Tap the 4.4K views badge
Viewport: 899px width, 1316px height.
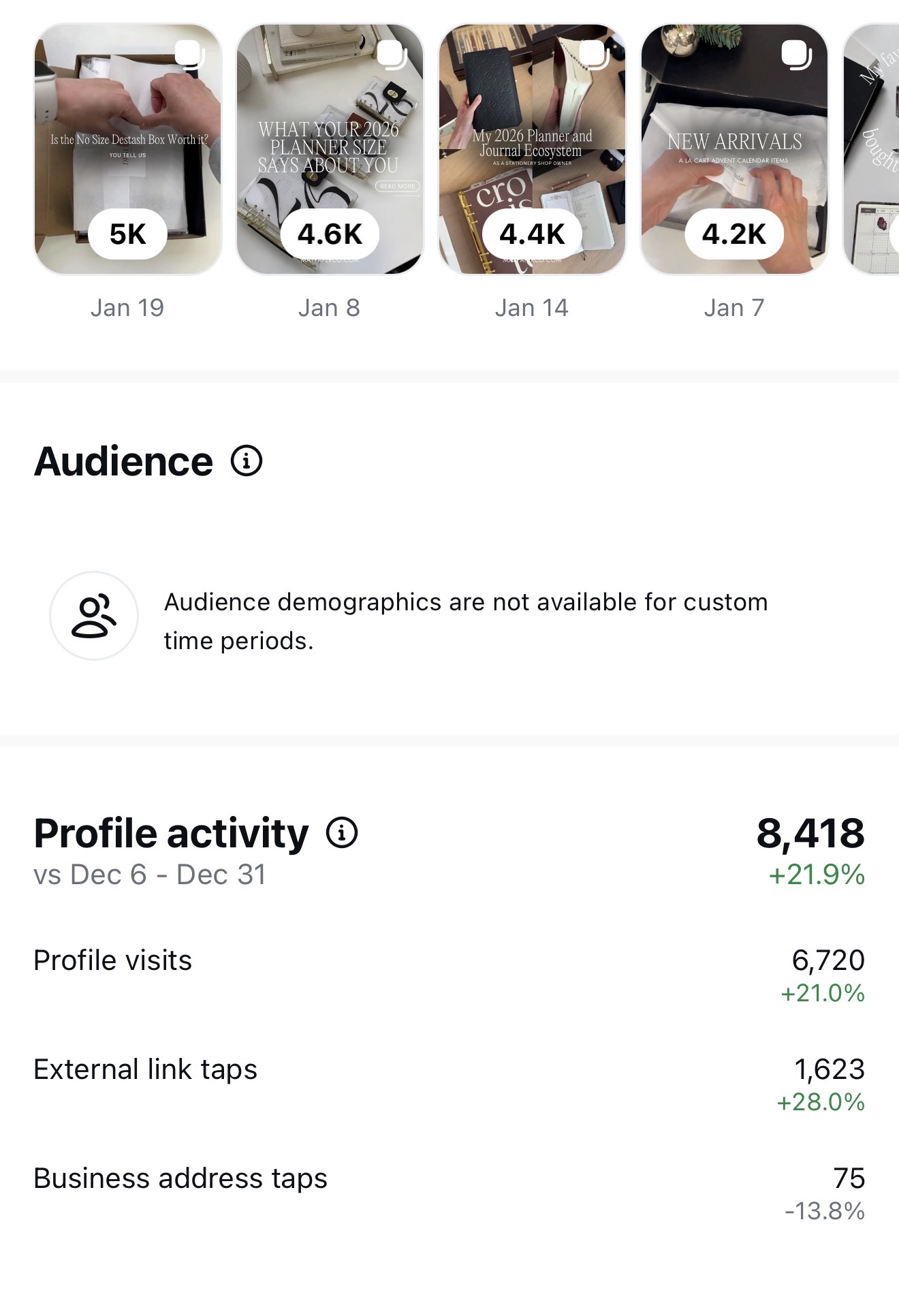[x=532, y=234]
